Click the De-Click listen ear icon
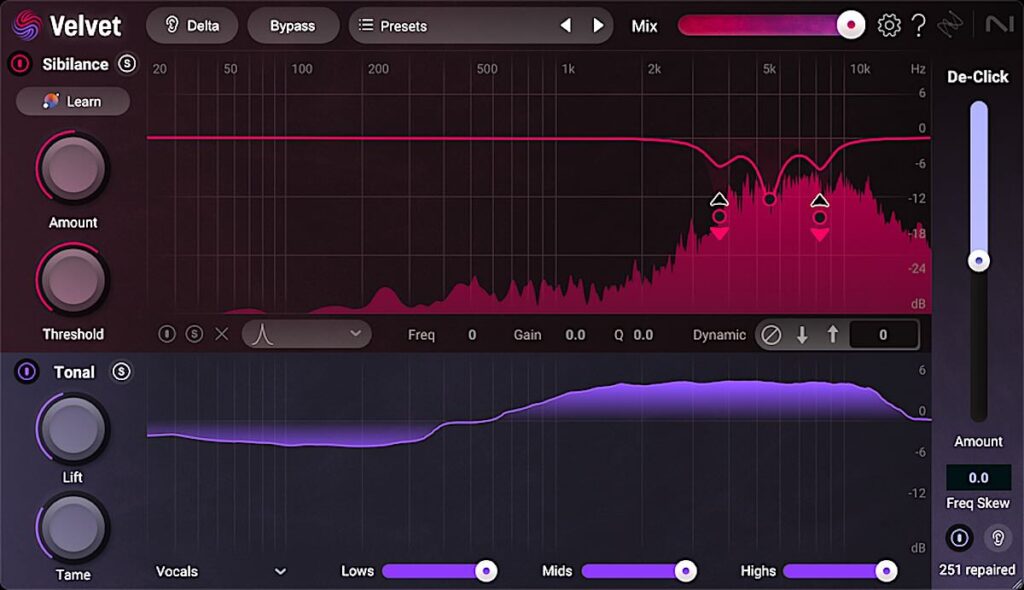This screenshot has width=1024, height=590. pyautogui.click(x=996, y=538)
